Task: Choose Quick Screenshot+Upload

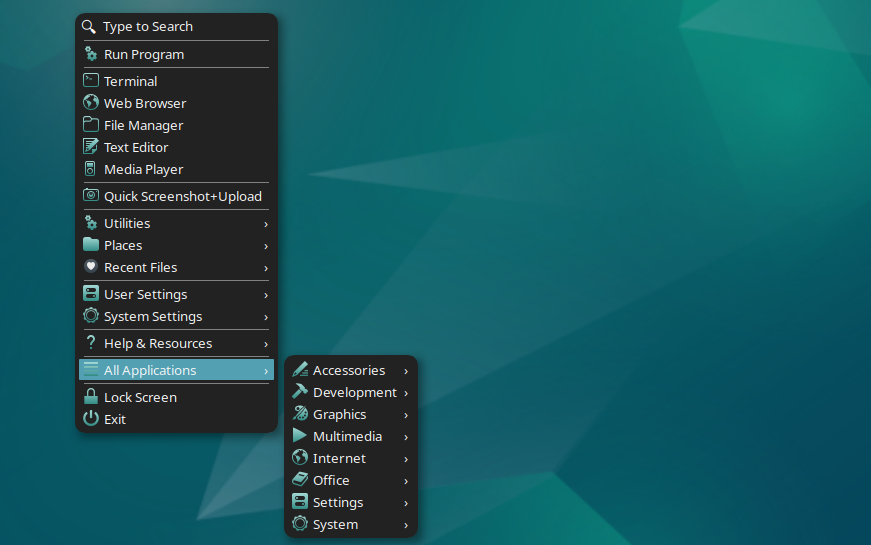Action: click(176, 196)
